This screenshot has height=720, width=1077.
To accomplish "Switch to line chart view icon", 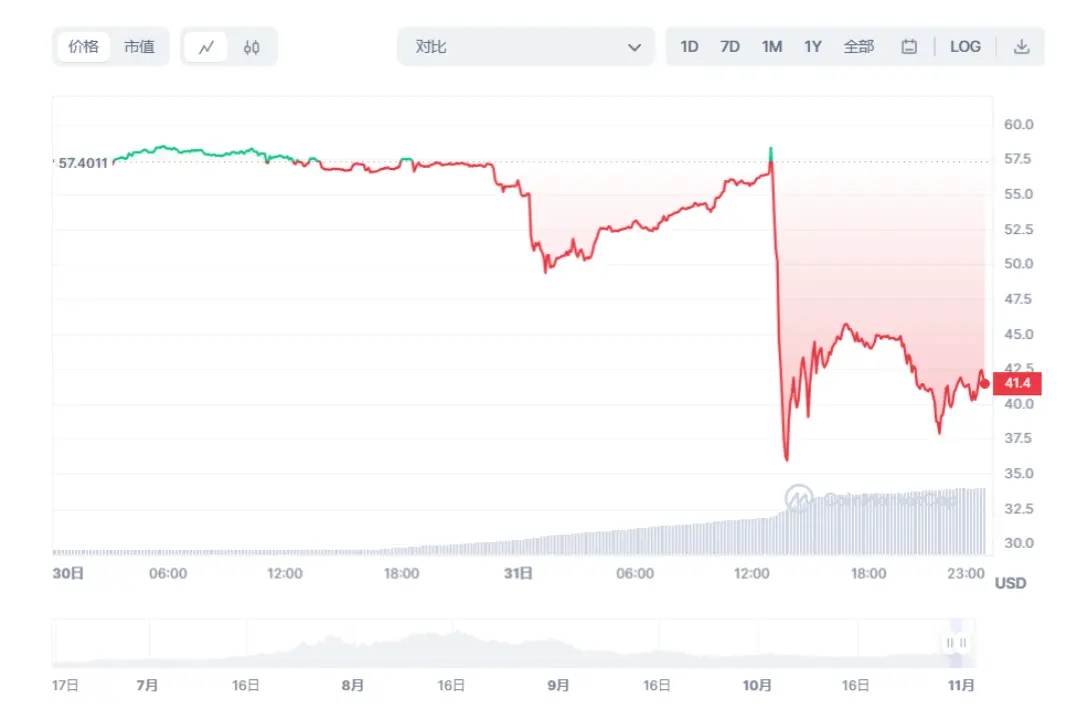I will 206,47.
